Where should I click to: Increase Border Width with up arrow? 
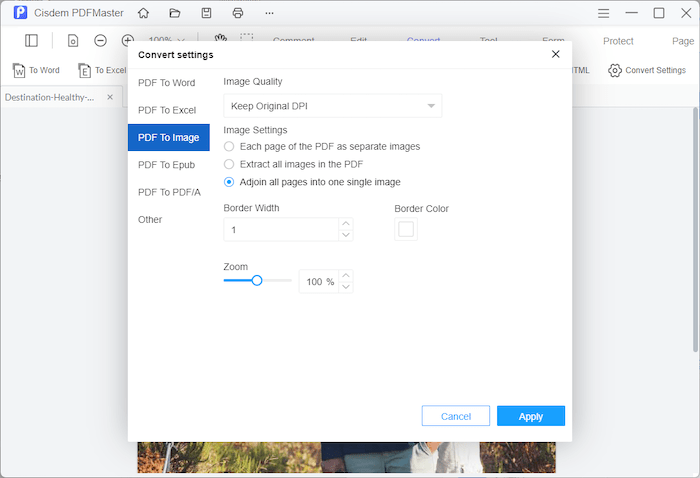click(346, 224)
